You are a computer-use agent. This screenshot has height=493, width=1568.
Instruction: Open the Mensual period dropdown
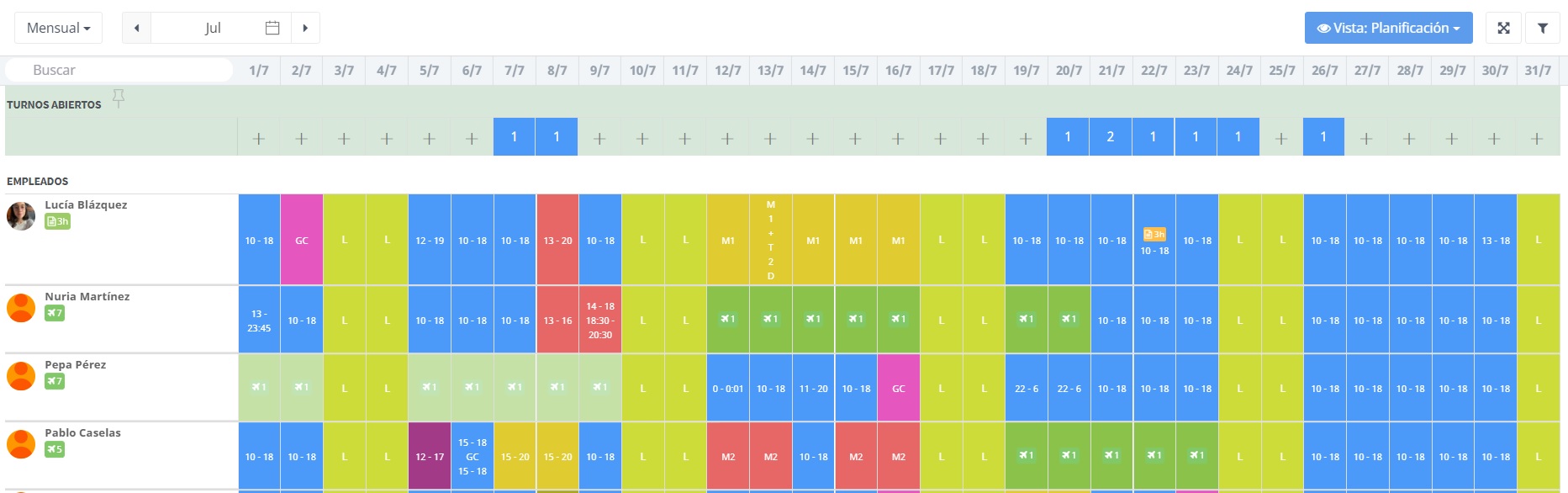point(58,28)
